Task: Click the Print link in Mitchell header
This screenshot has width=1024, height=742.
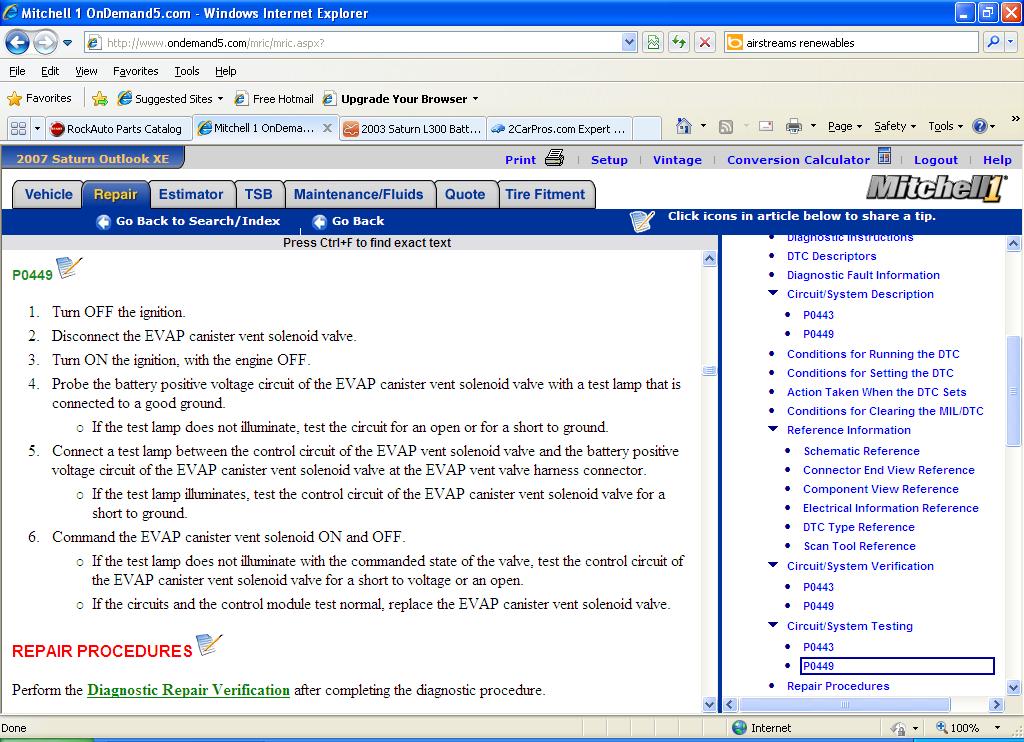Action: [x=520, y=159]
